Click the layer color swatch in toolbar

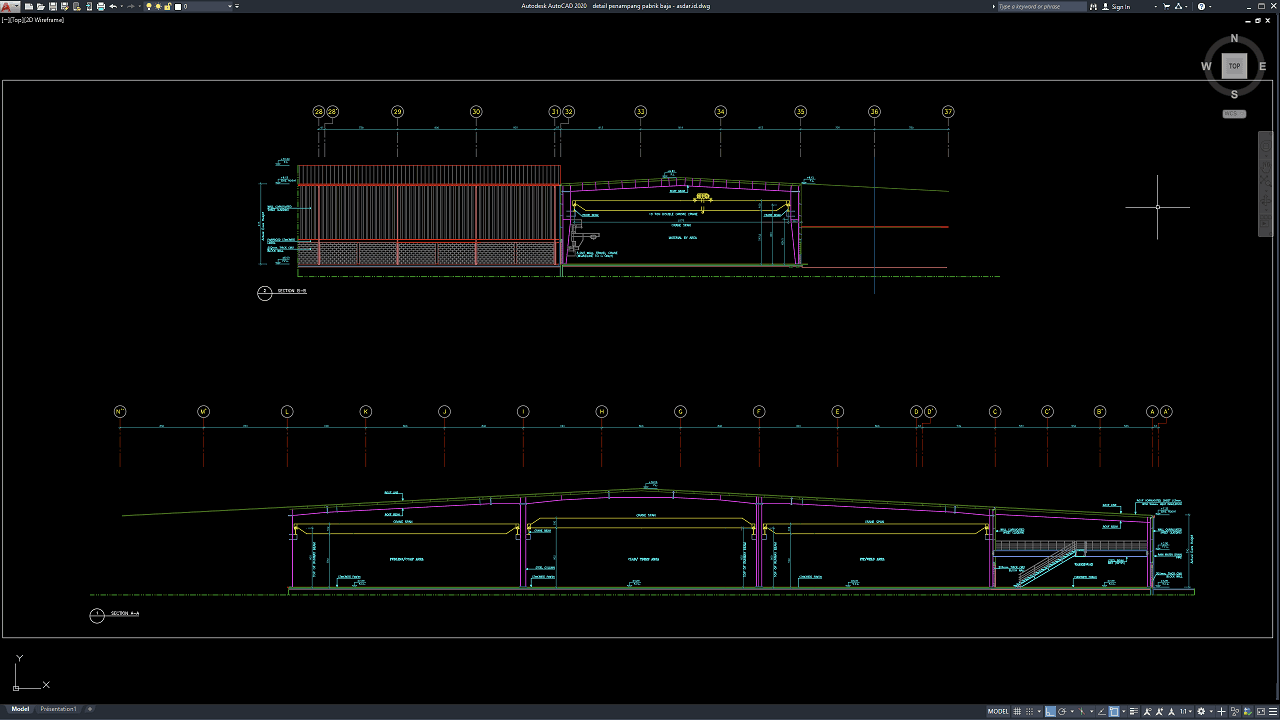[178, 6]
